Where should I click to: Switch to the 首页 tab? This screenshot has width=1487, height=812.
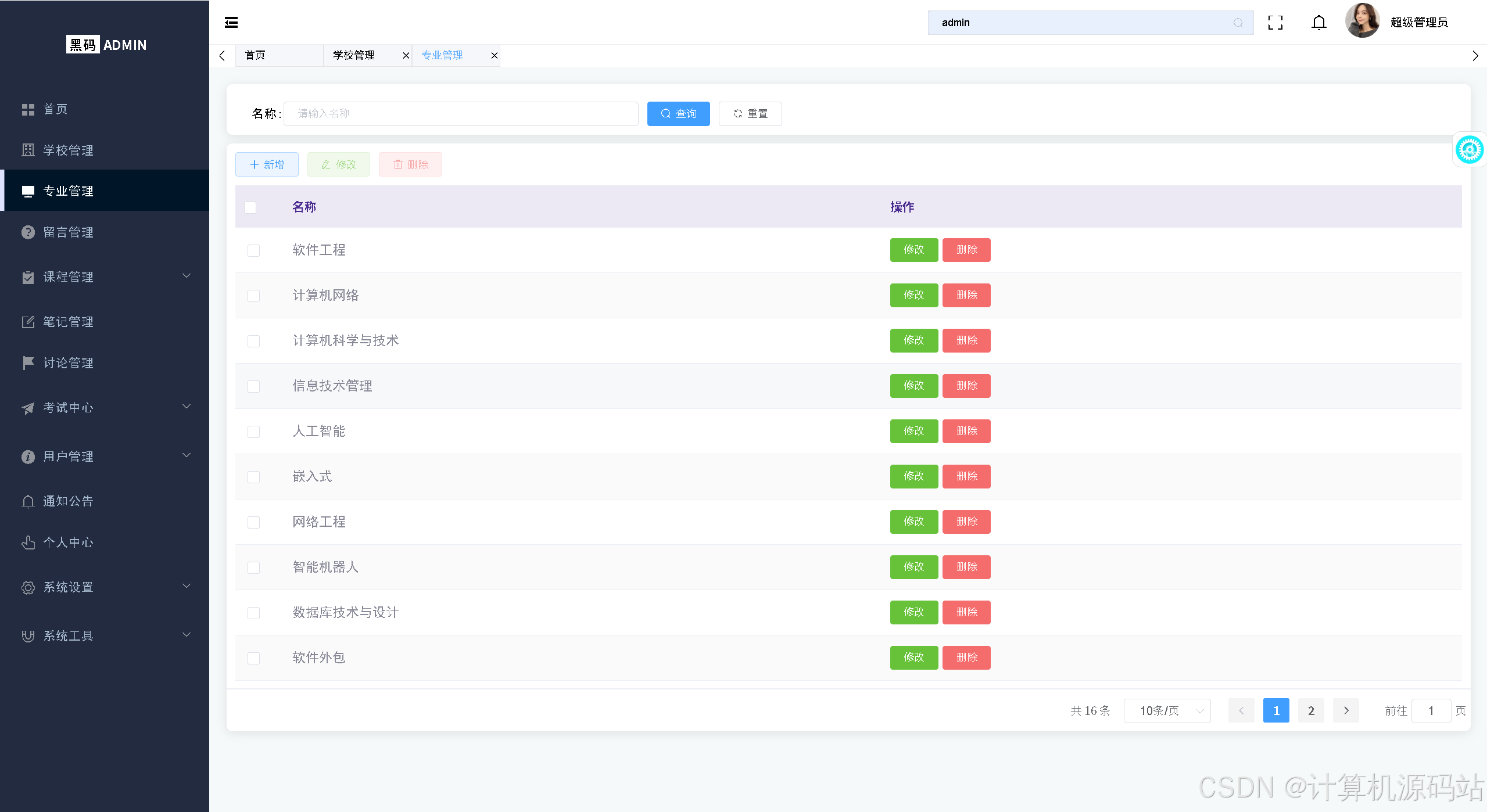[256, 56]
